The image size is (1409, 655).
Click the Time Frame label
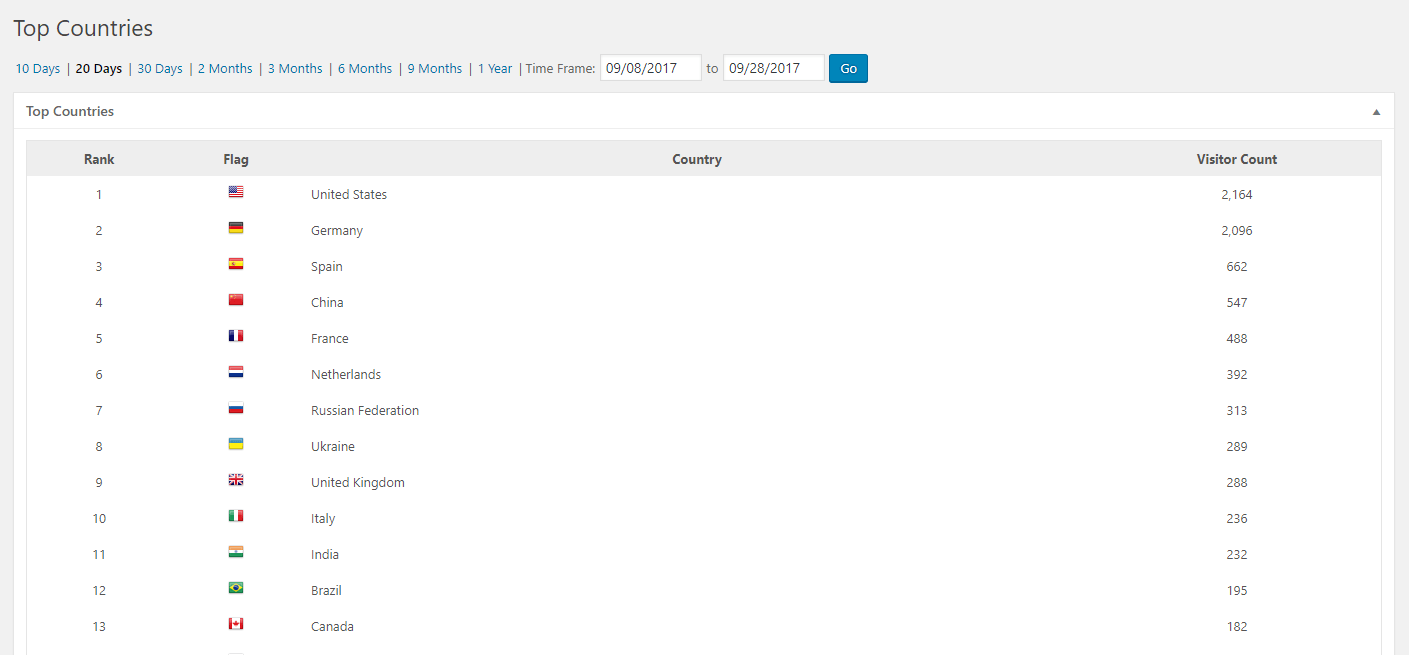560,69
